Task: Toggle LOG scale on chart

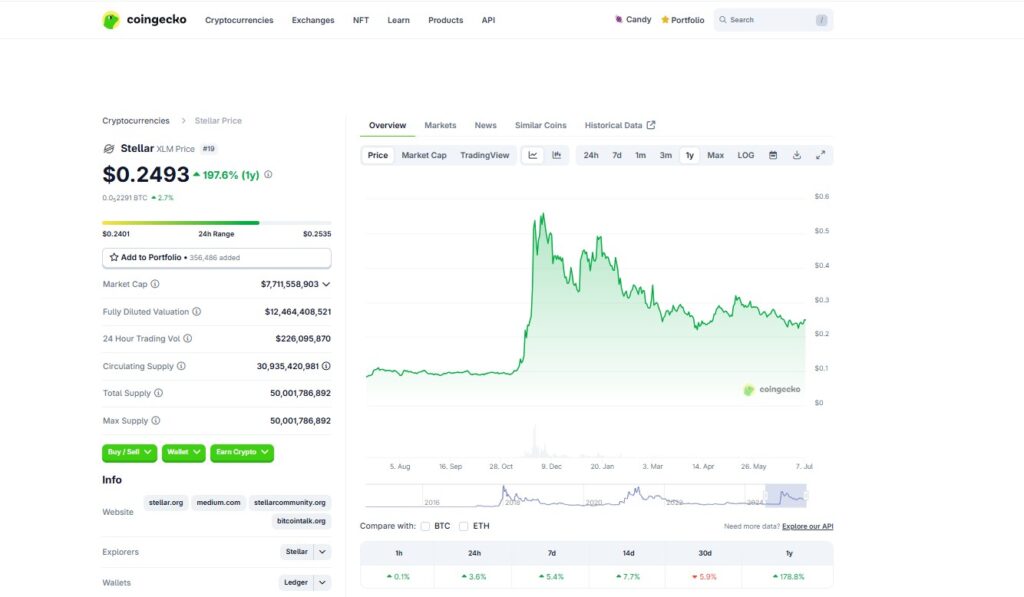Action: [x=746, y=155]
